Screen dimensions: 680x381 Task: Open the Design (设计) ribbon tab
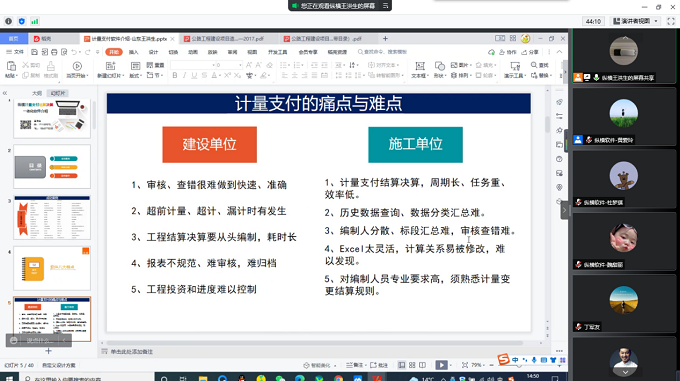click(154, 52)
